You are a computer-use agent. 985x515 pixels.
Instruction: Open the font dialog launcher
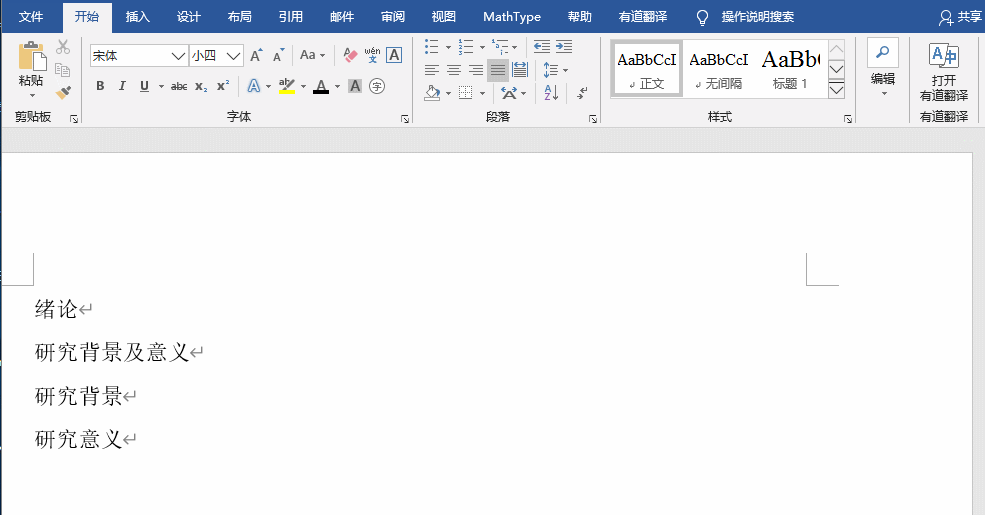click(x=405, y=119)
